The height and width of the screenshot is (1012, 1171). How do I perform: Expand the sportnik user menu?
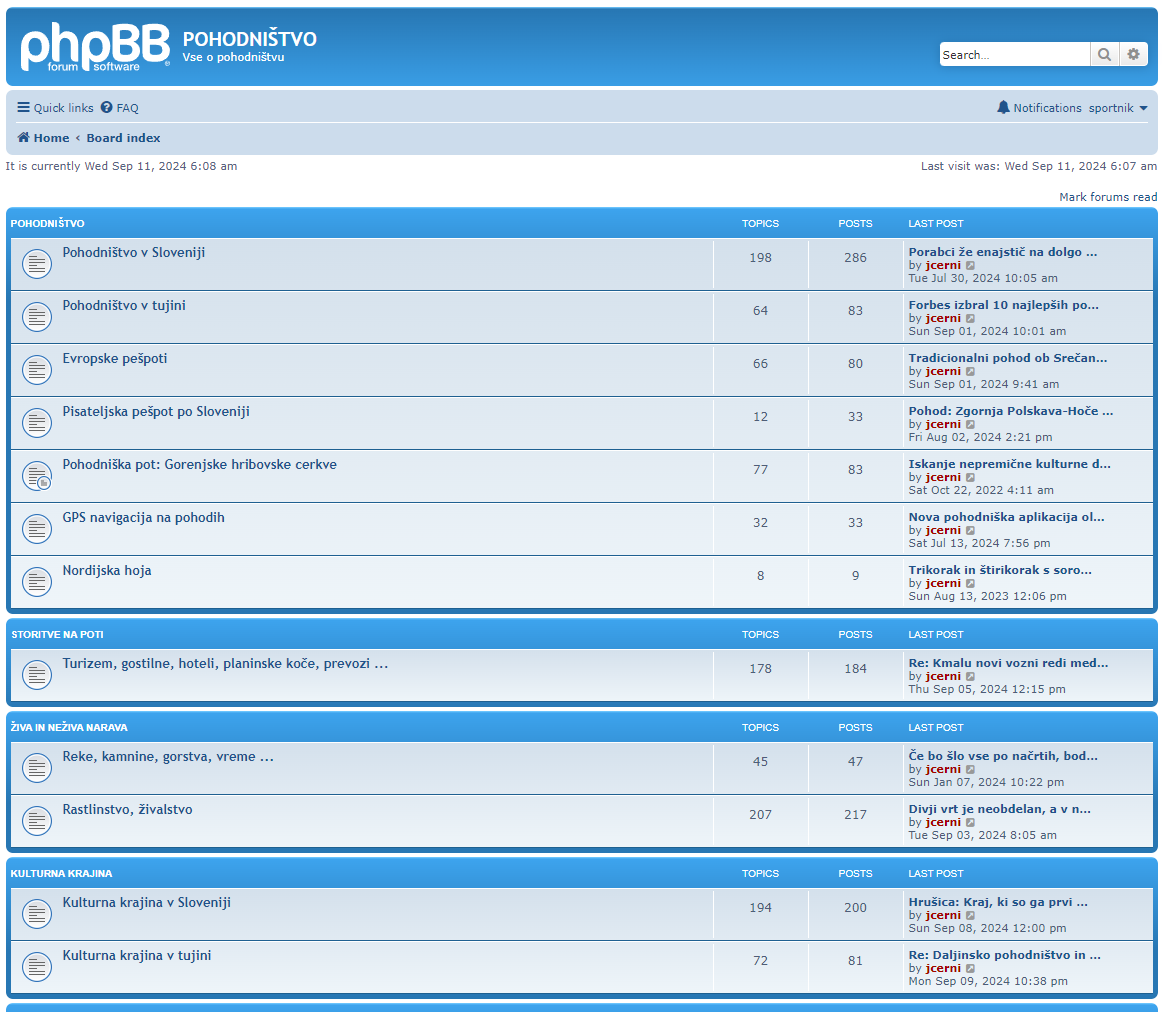(1118, 108)
